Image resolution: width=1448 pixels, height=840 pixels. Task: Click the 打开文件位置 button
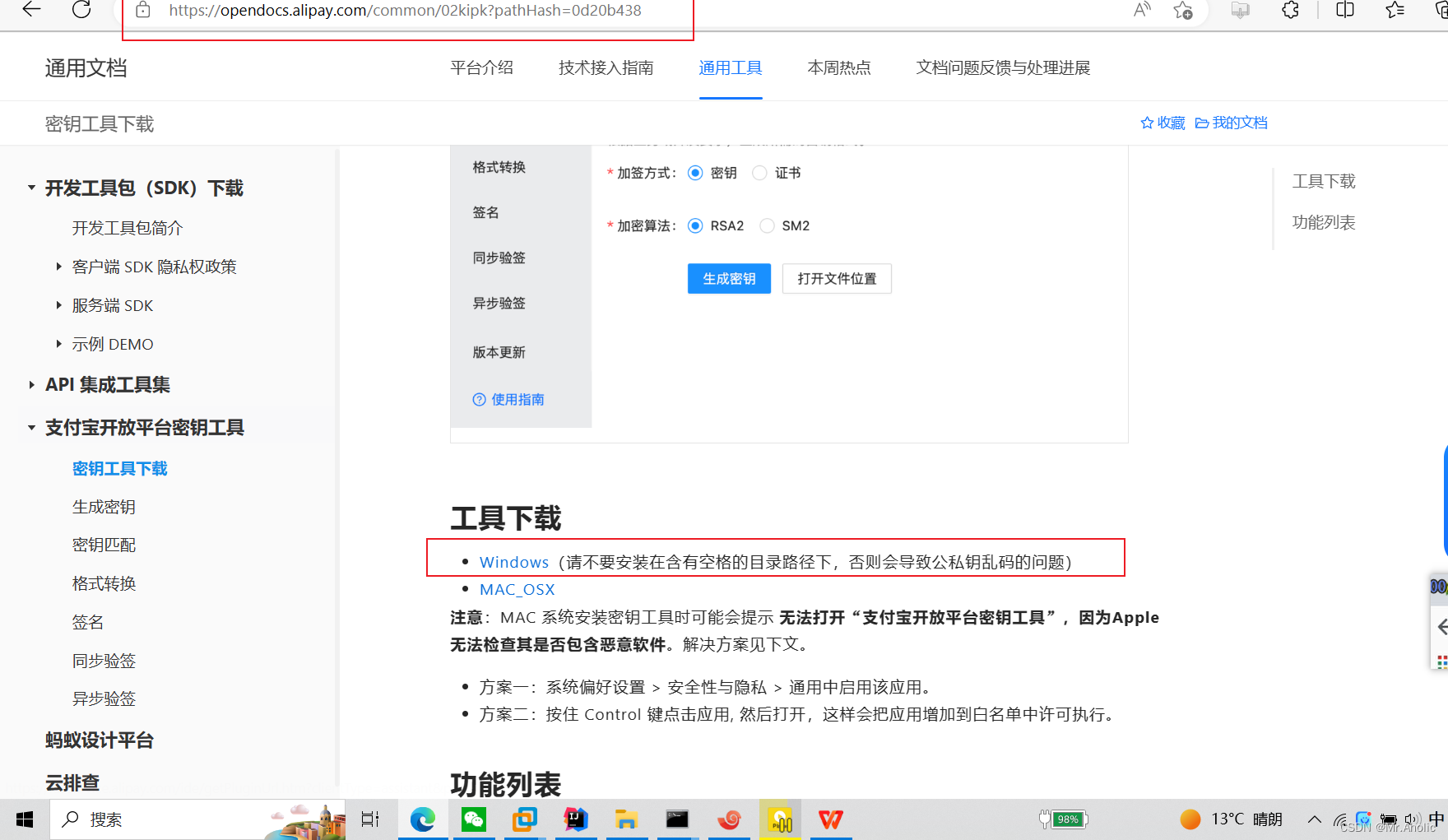tap(837, 278)
